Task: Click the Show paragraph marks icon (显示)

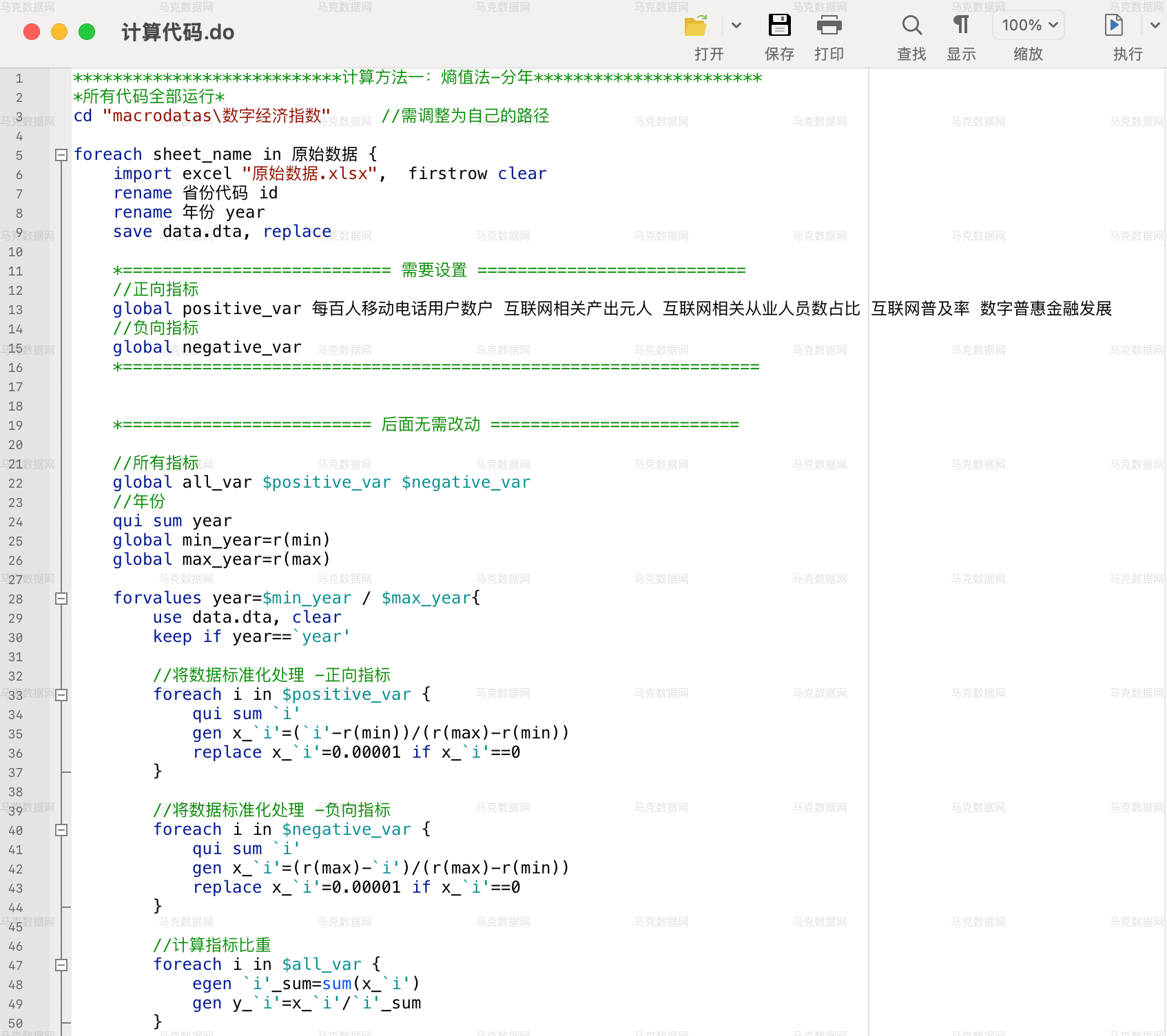Action: coord(961,25)
